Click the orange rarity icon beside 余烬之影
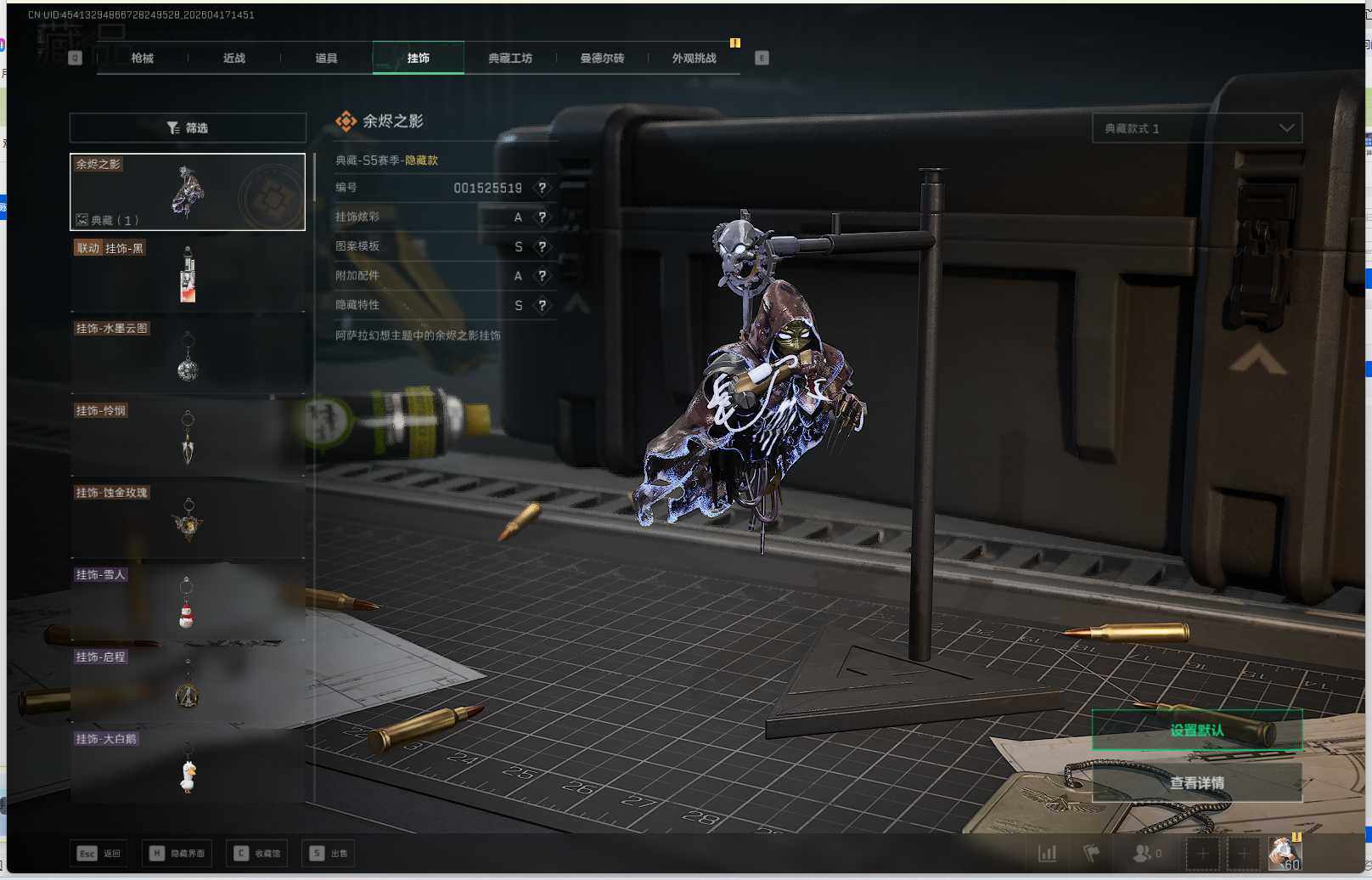1372x880 pixels. tap(346, 121)
